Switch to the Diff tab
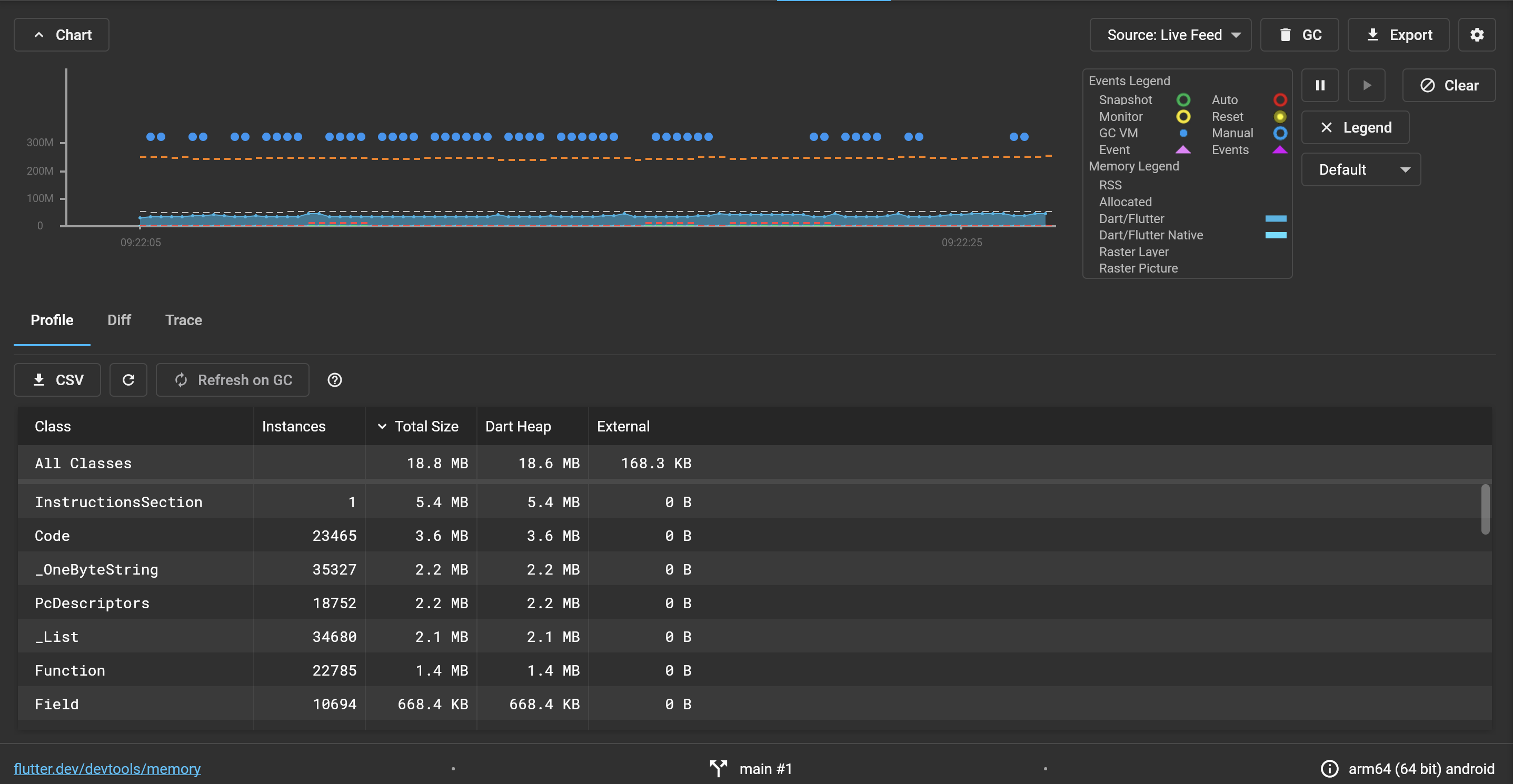The width and height of the screenshot is (1513, 784). (x=119, y=320)
